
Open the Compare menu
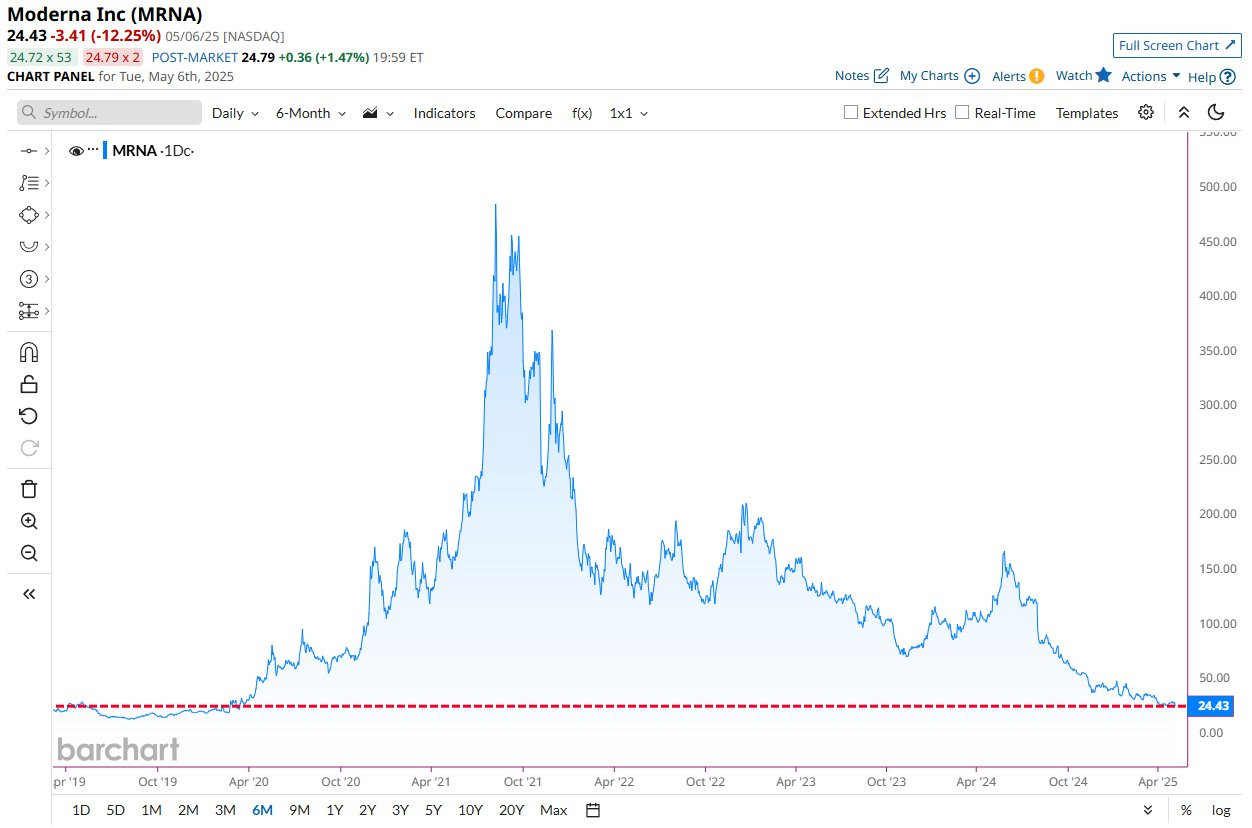(523, 113)
